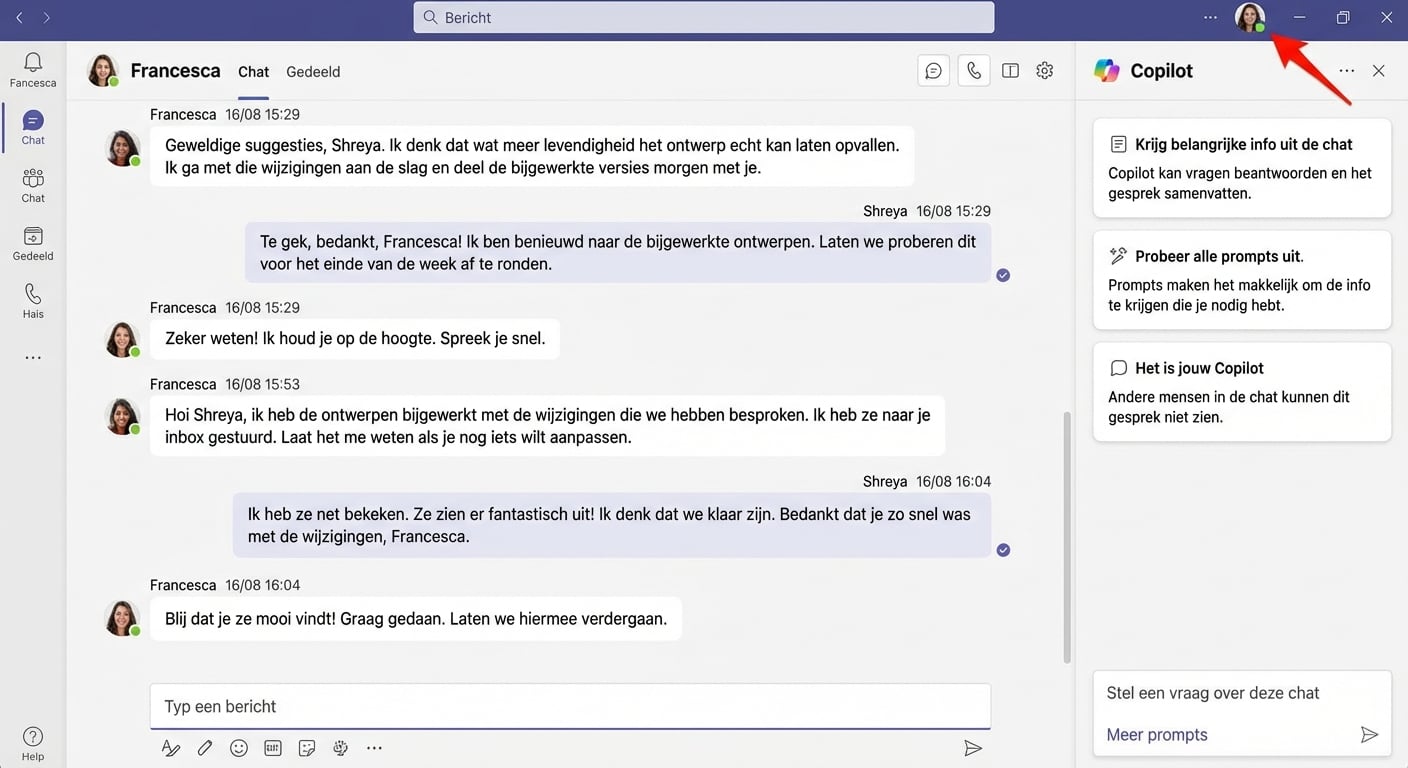
Task: Send the Copilot prompt with the arrow icon
Action: [x=1370, y=734]
